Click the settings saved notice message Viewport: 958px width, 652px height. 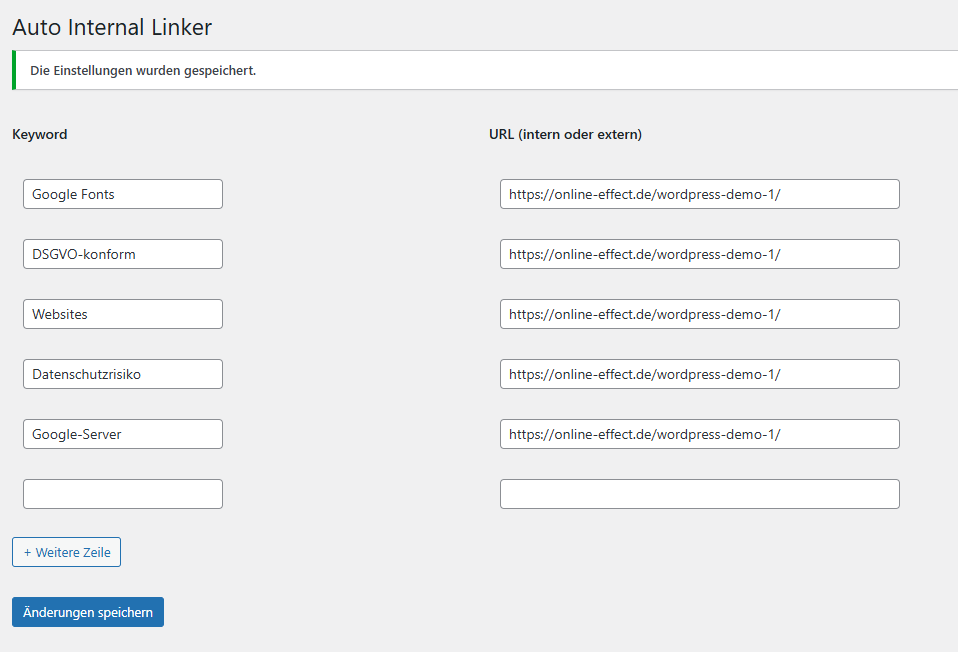point(143,71)
